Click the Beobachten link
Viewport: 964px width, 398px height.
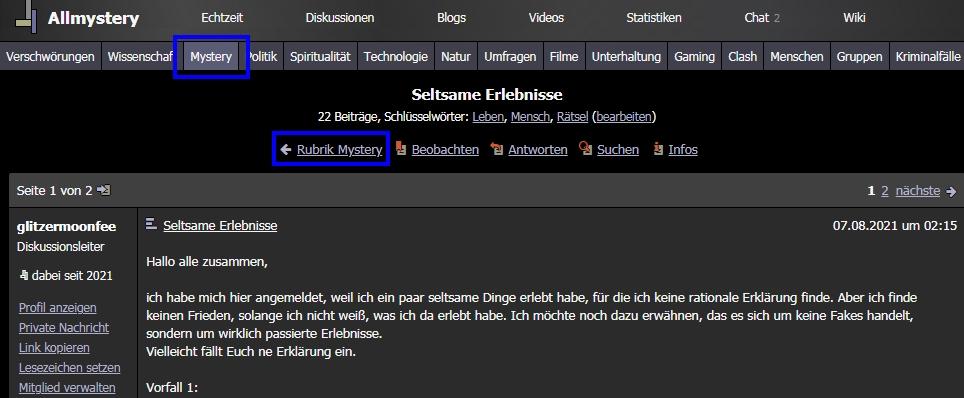pos(445,149)
